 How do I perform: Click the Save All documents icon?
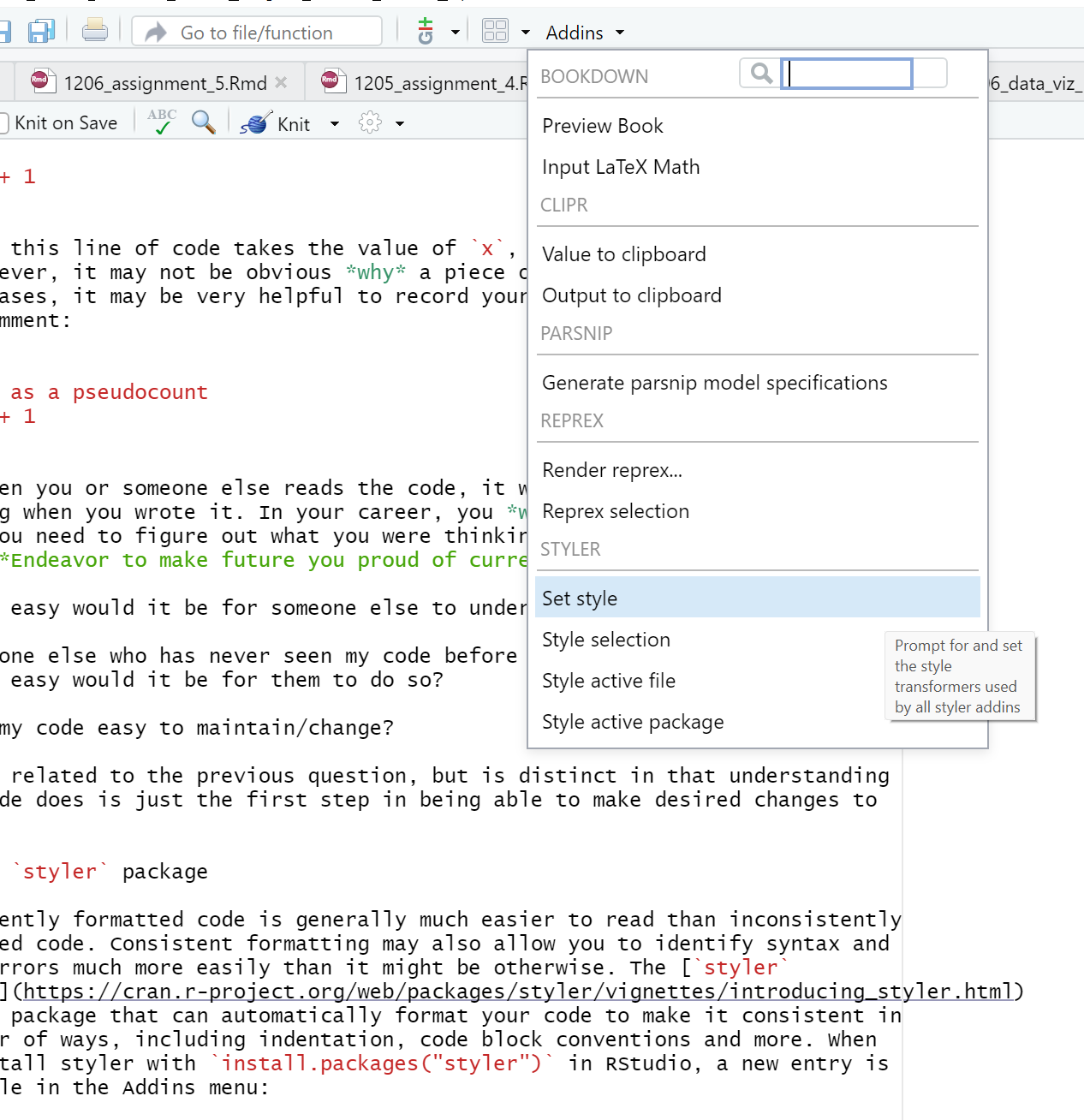41,32
